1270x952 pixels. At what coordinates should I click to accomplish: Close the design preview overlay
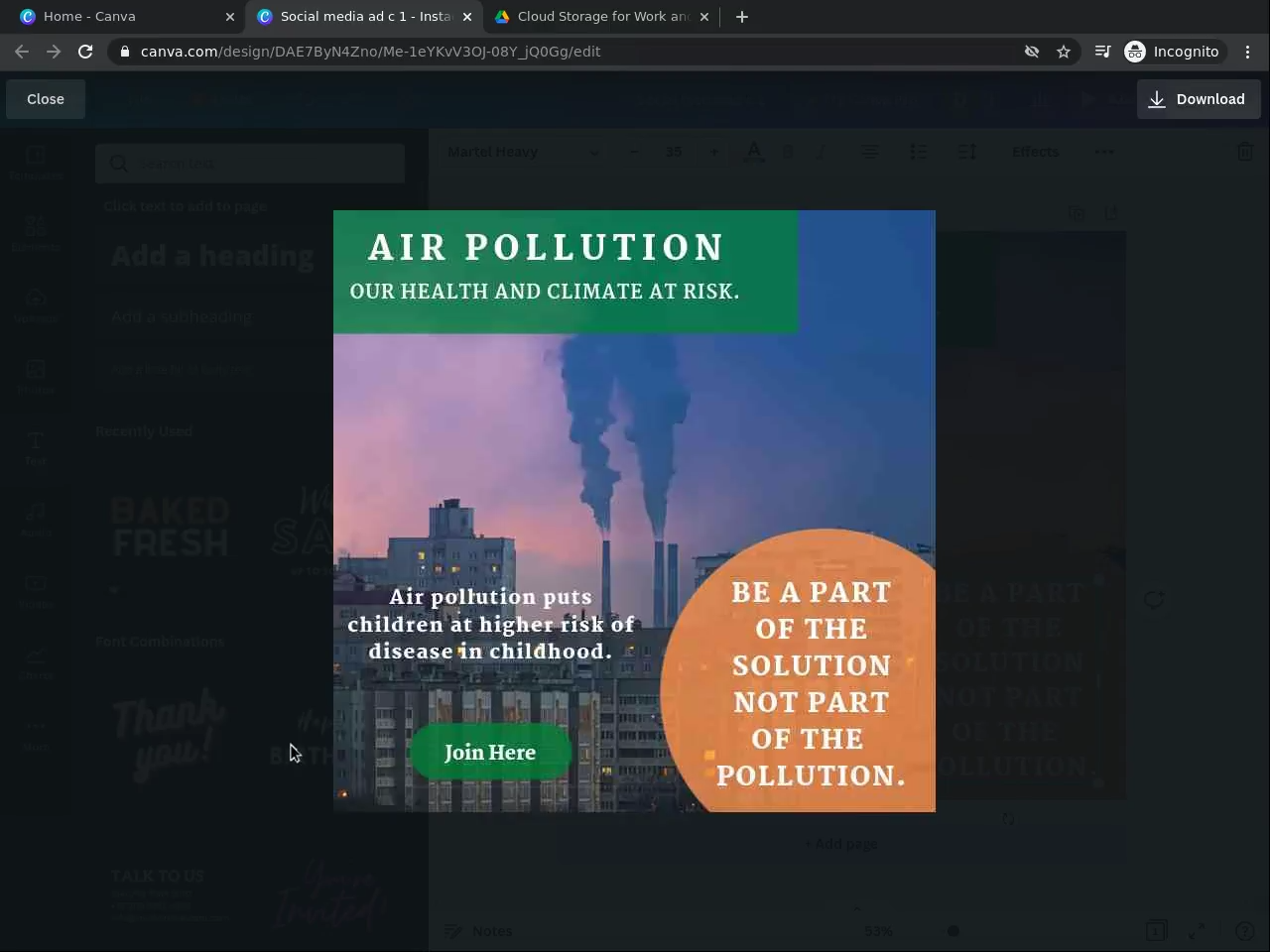pos(46,99)
